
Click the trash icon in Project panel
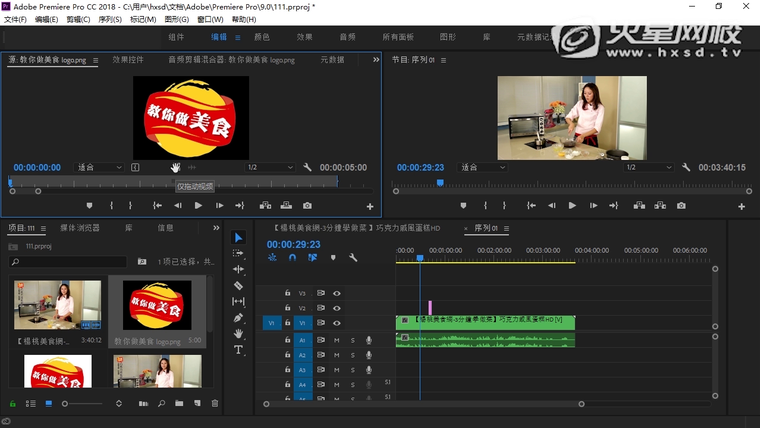pos(214,403)
